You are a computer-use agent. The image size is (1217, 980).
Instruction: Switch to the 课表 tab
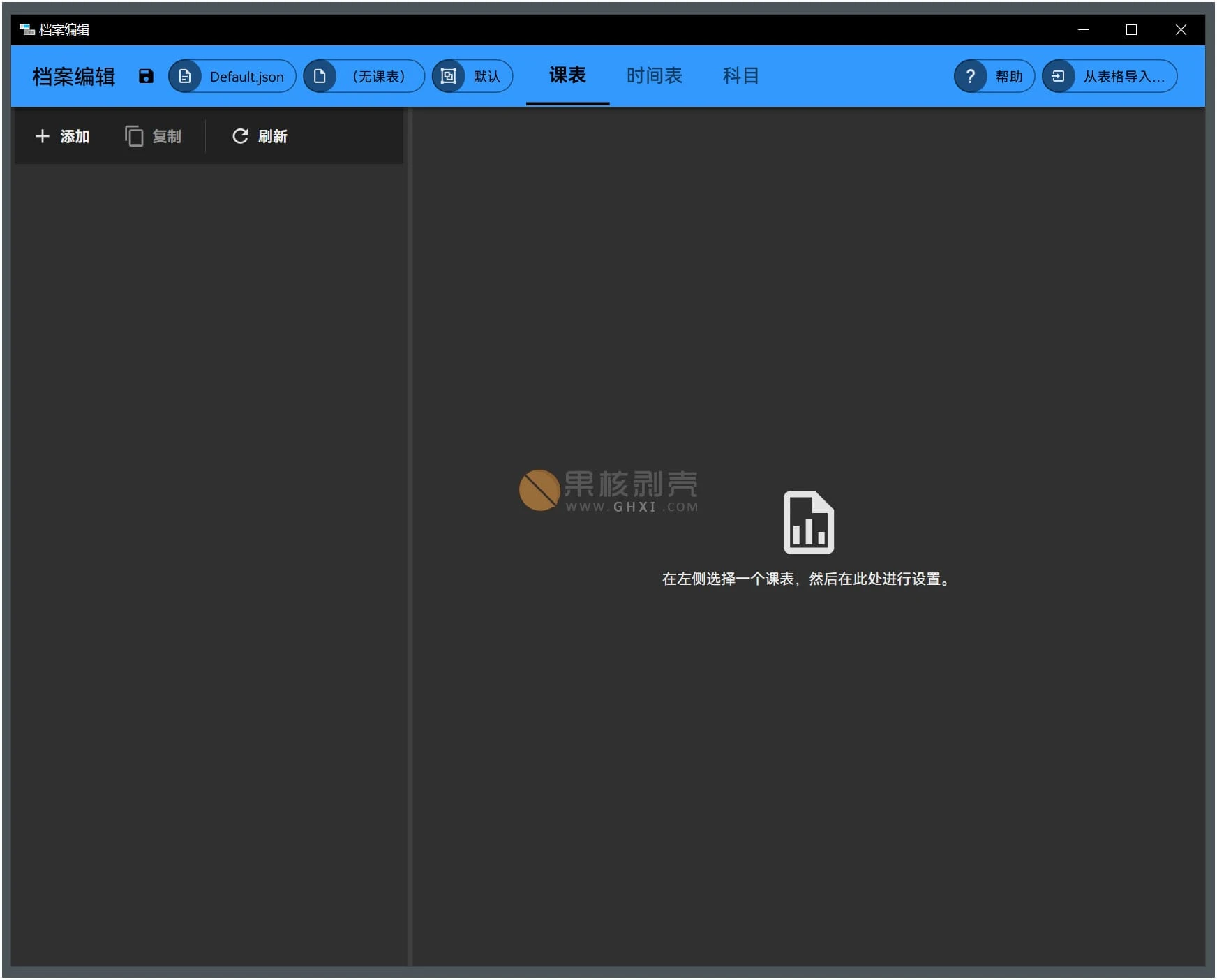pos(567,75)
